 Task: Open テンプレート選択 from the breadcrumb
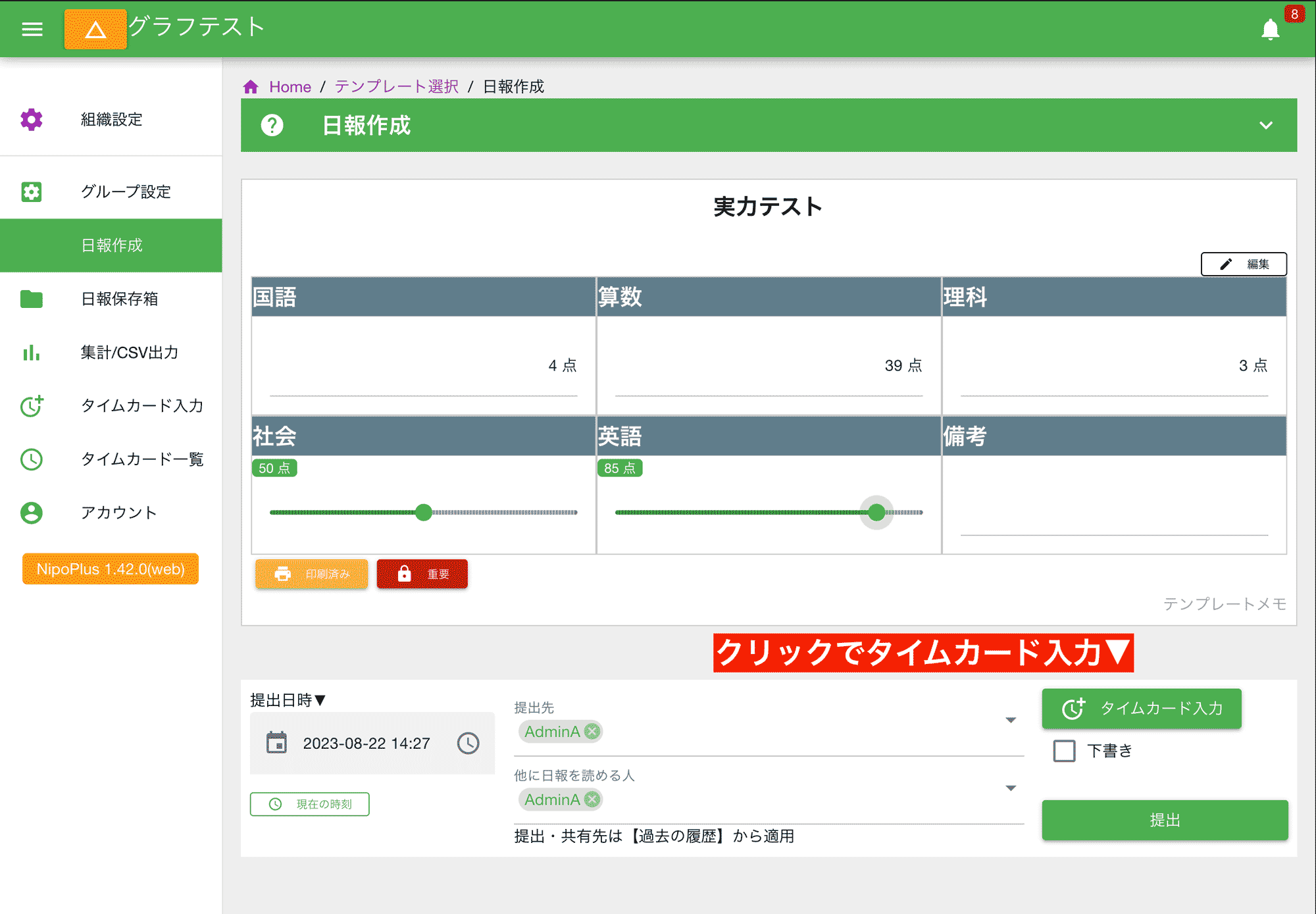point(395,86)
